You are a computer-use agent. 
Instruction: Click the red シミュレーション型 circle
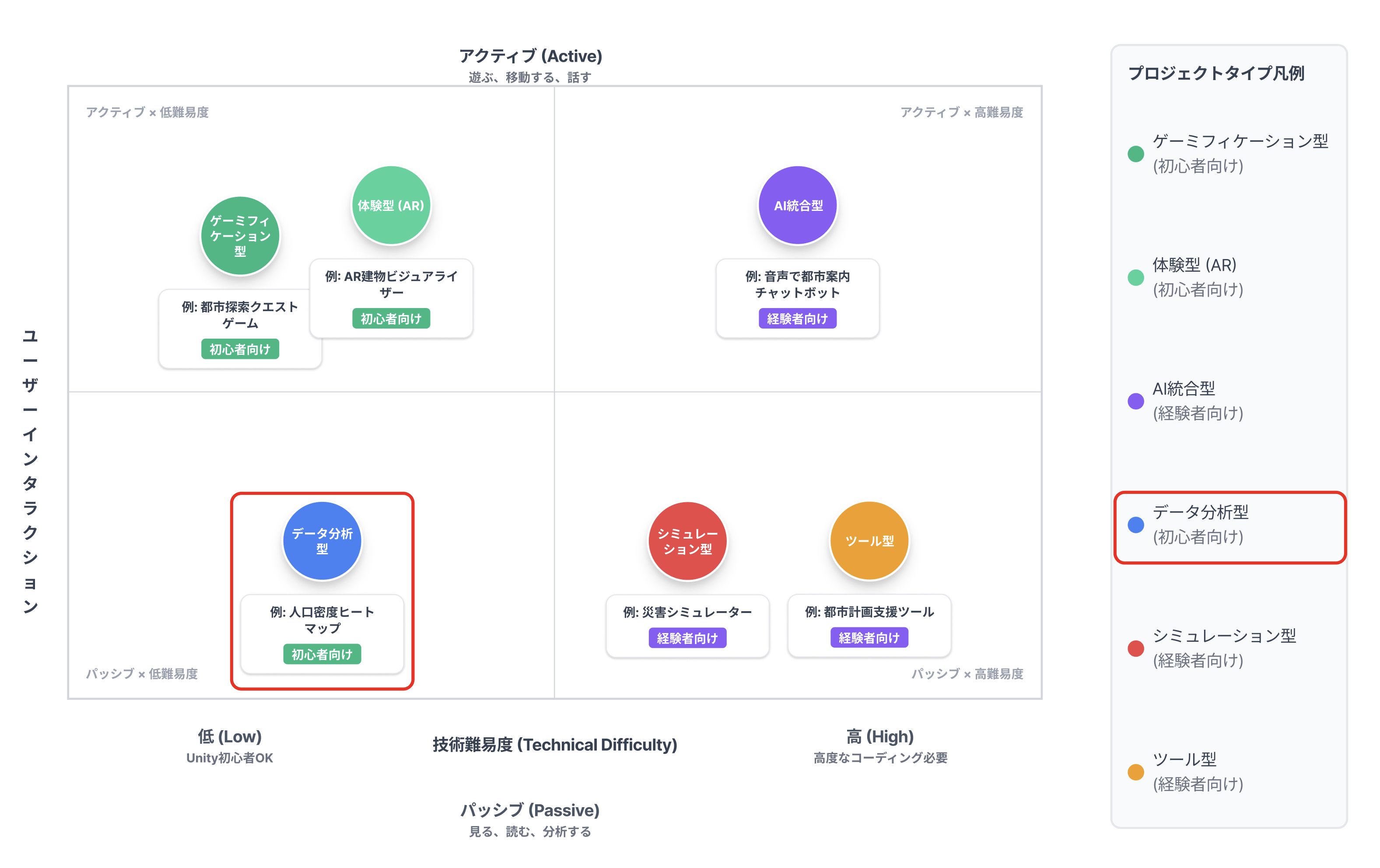687,541
